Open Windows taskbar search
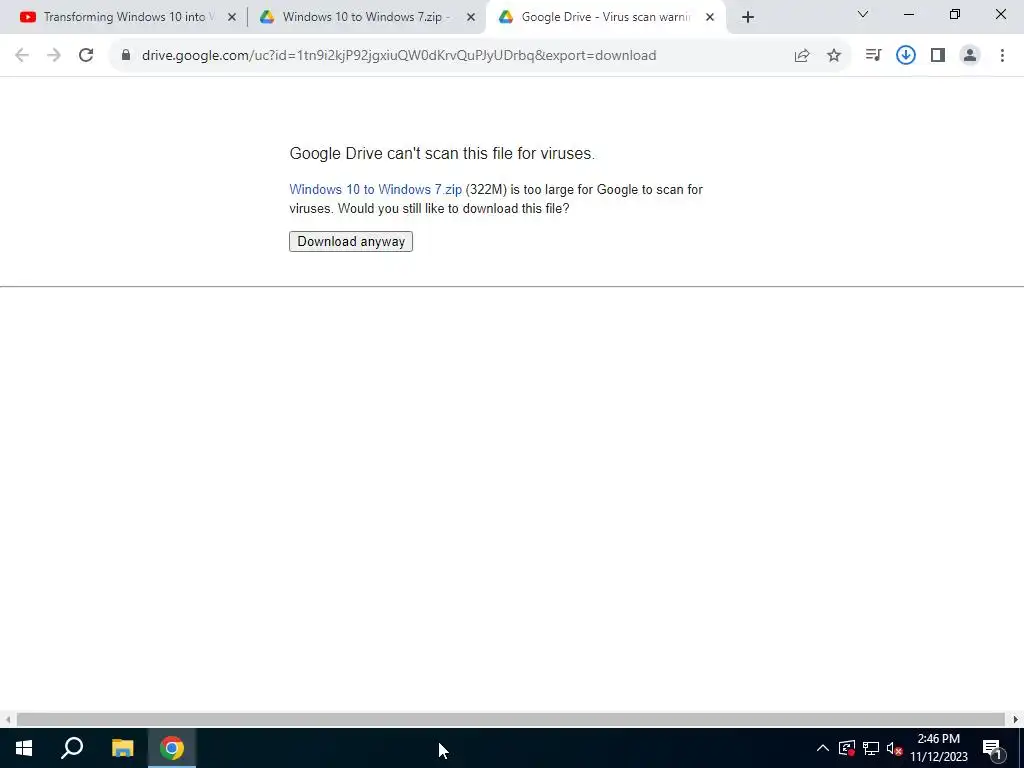 tap(72, 748)
